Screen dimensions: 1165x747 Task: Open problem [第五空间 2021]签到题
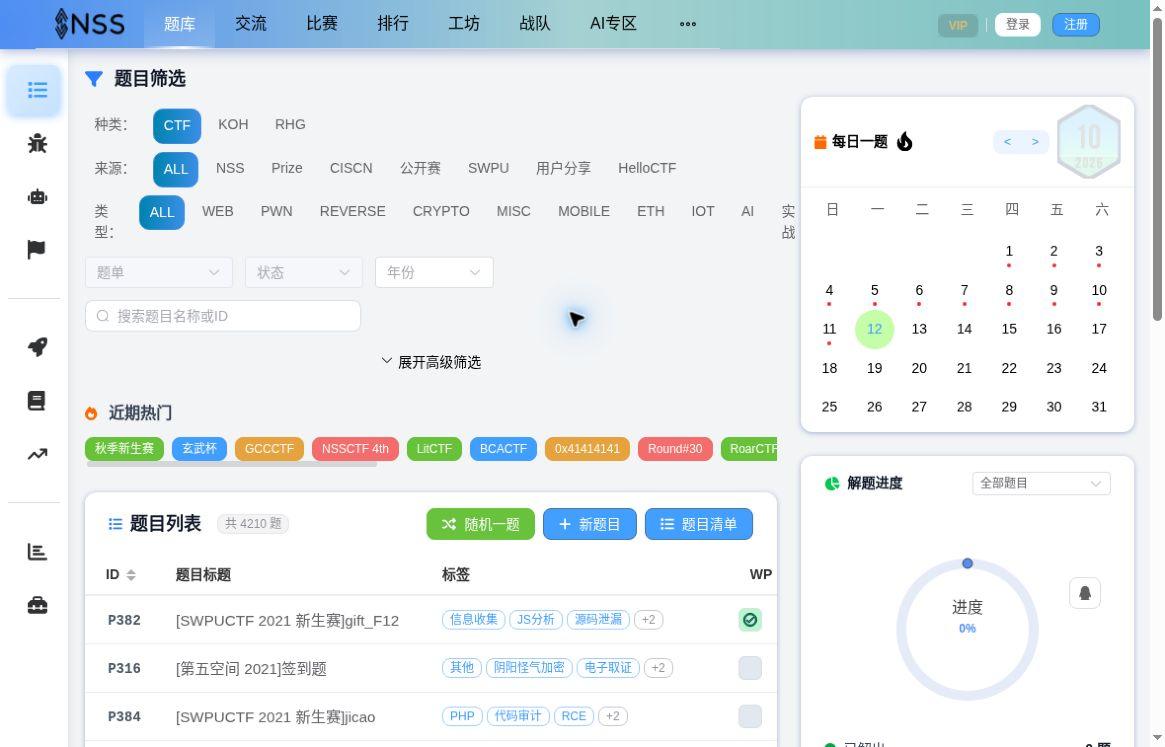(x=251, y=668)
